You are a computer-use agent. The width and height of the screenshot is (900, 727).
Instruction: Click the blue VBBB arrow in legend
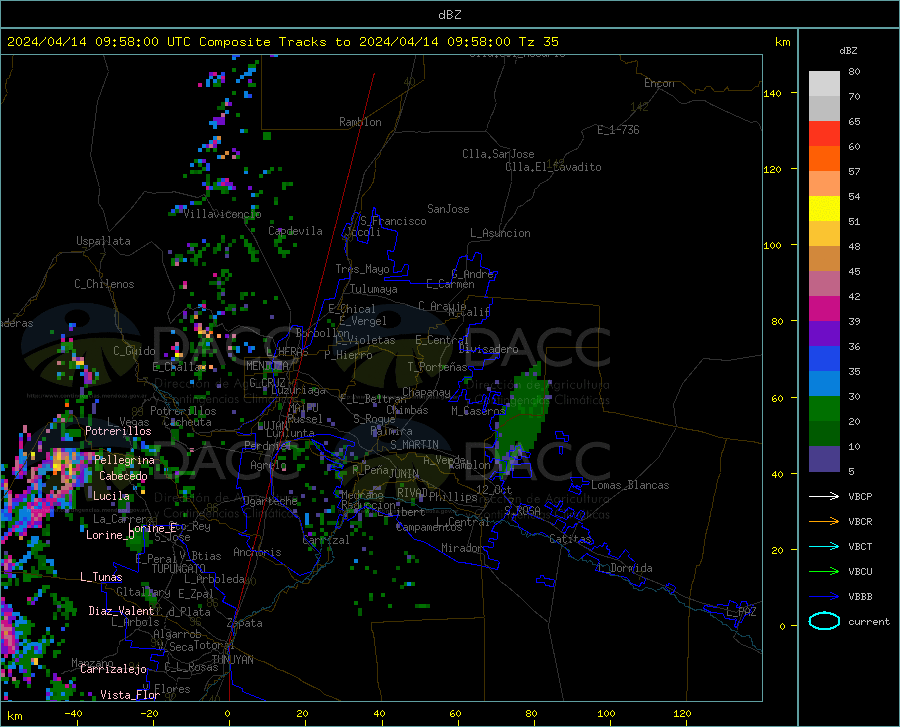click(824, 597)
